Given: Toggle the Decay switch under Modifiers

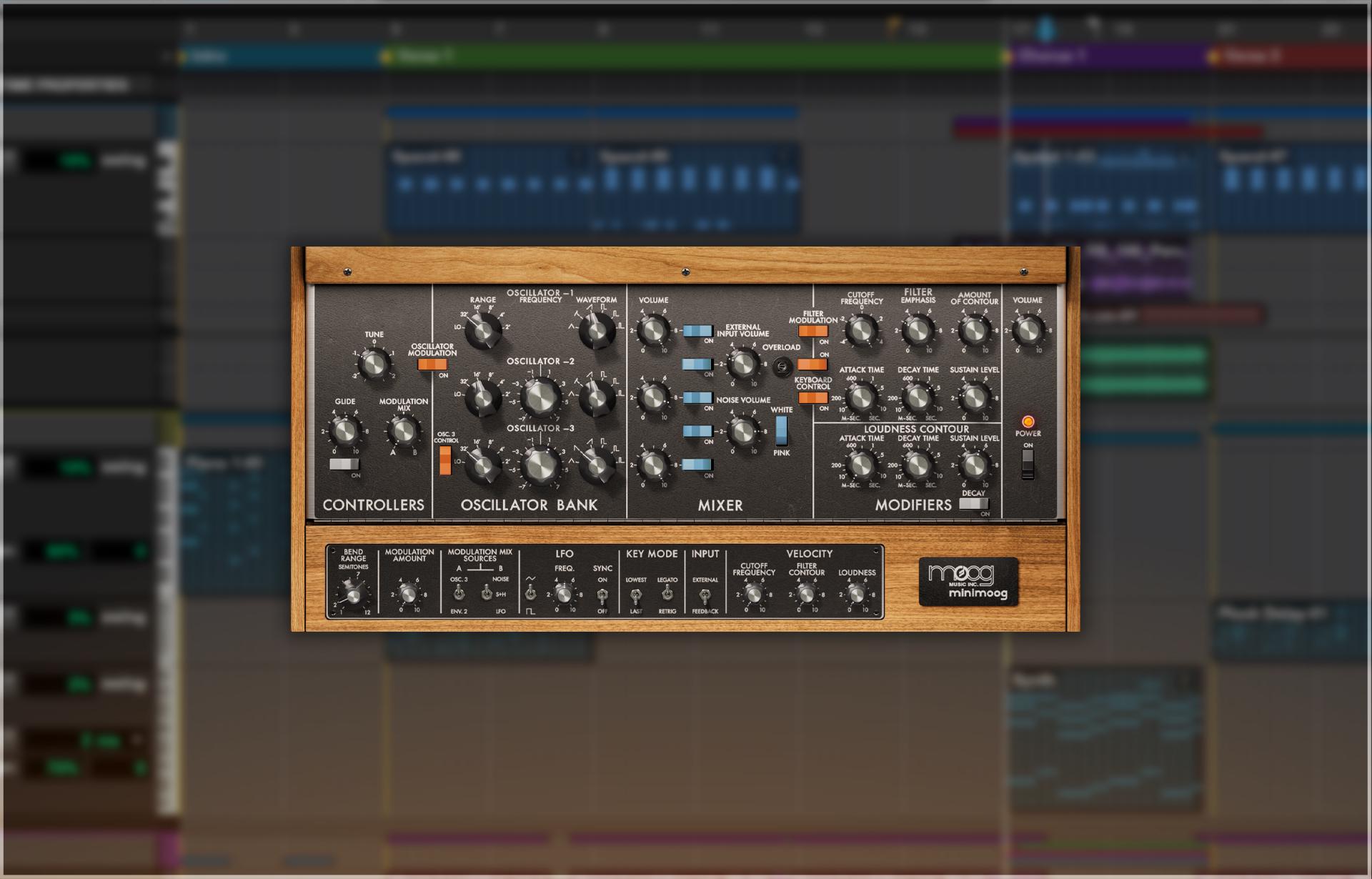Looking at the screenshot, I should coord(973,504).
